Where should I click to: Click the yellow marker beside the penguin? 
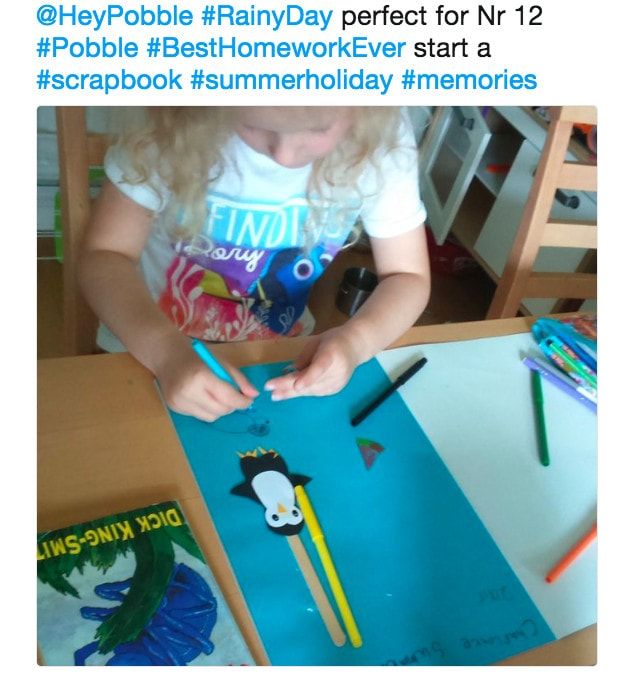point(328,567)
